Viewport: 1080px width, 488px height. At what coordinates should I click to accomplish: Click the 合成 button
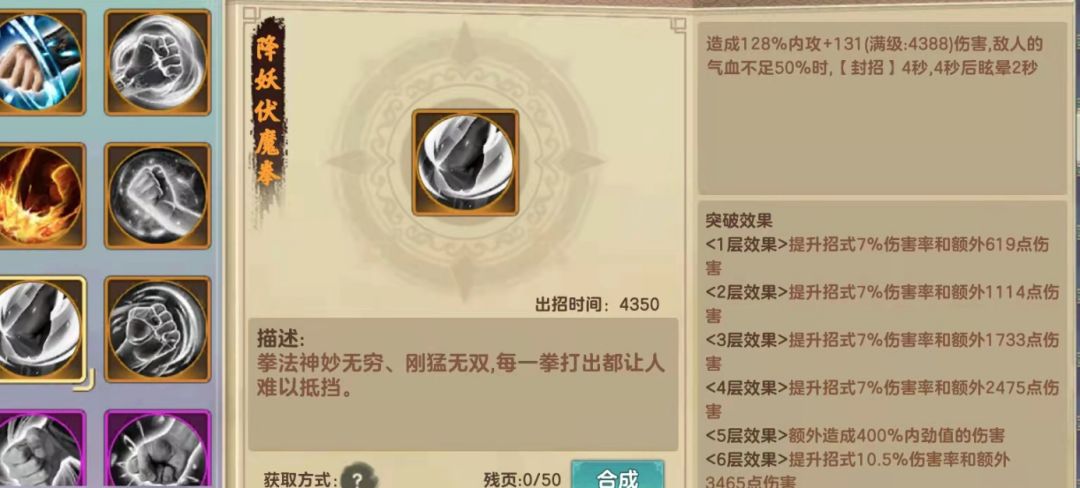[x=618, y=475]
